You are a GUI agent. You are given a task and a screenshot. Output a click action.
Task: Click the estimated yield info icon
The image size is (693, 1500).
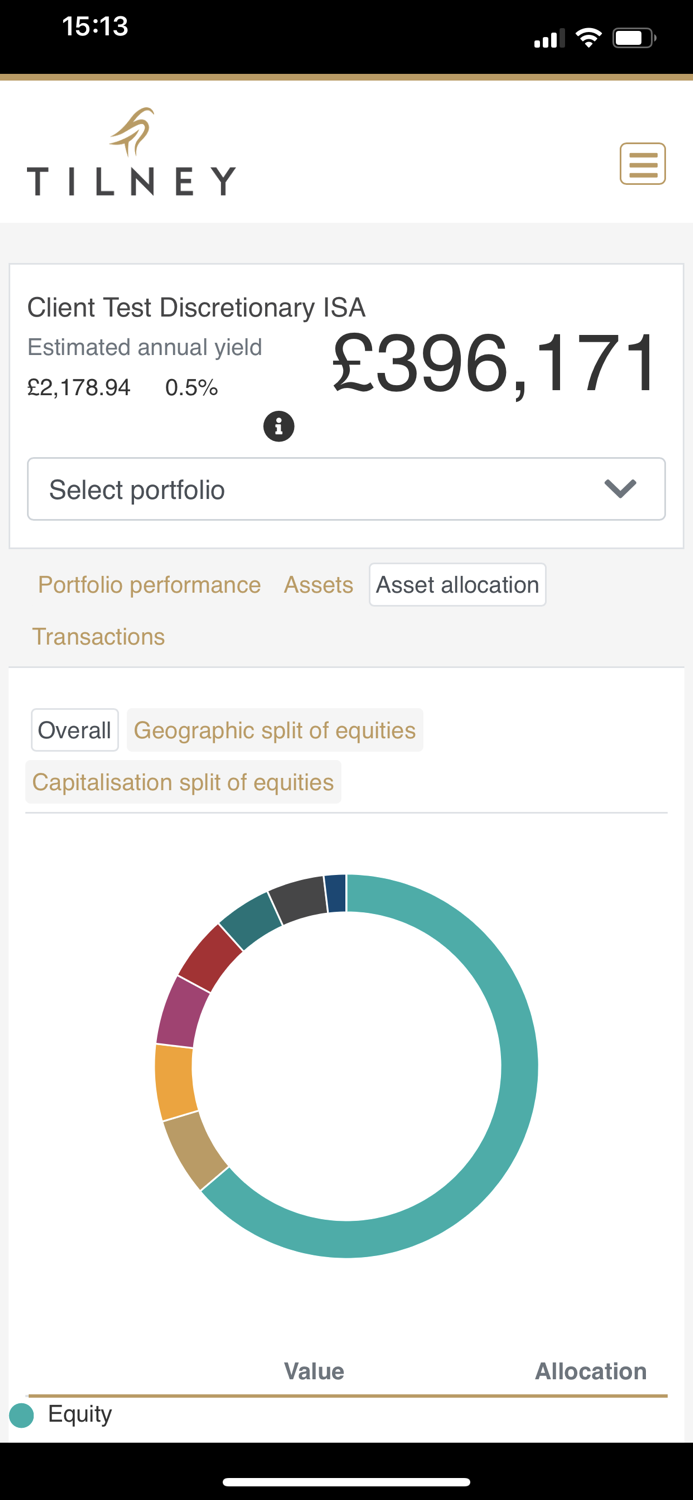(x=278, y=427)
